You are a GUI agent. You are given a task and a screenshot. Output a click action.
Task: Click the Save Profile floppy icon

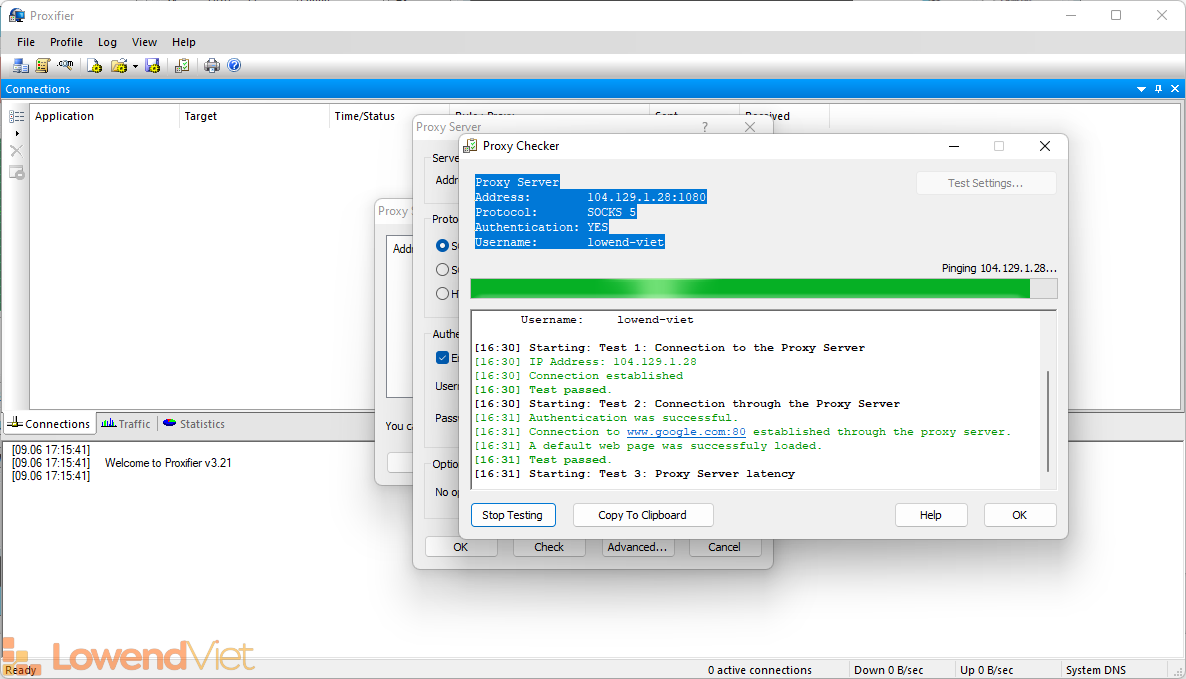153,66
